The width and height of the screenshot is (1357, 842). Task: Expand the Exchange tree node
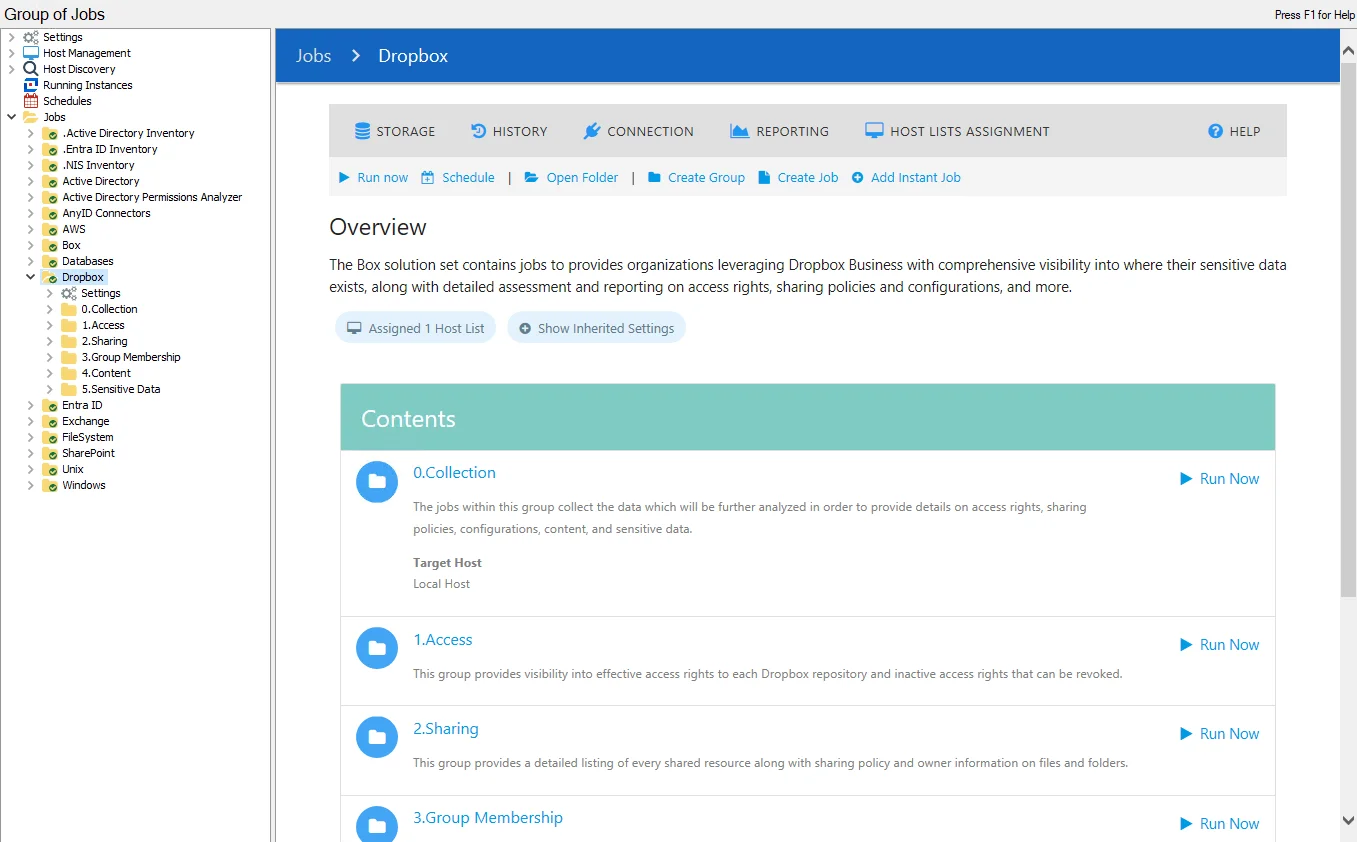click(30, 421)
